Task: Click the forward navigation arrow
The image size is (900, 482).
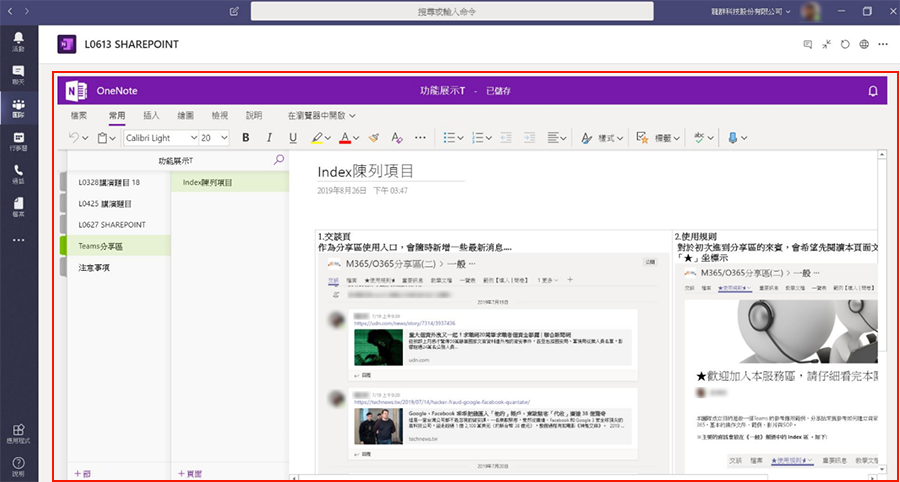Action: point(27,11)
